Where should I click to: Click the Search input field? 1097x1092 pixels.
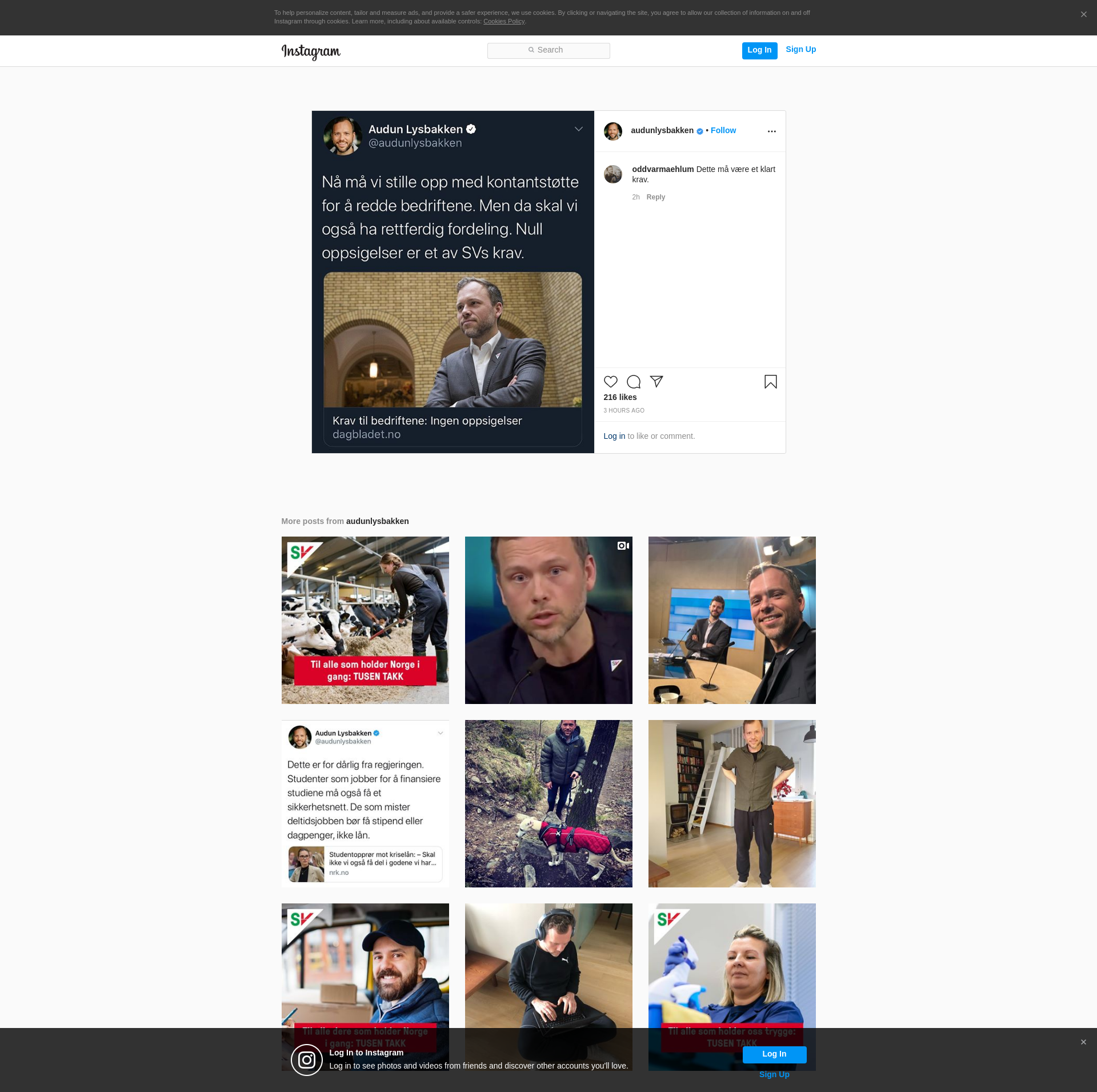pos(548,50)
